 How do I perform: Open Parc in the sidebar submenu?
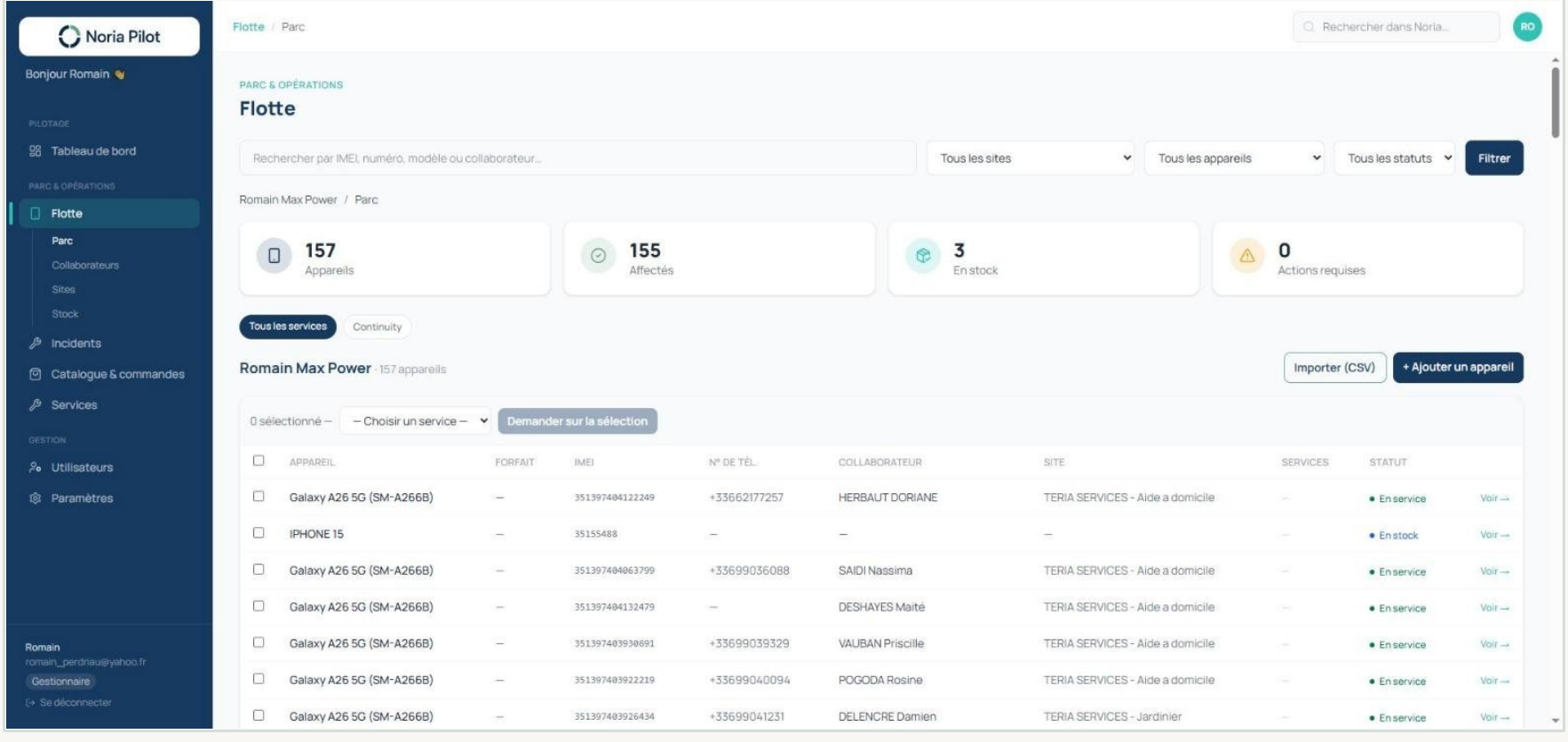62,241
